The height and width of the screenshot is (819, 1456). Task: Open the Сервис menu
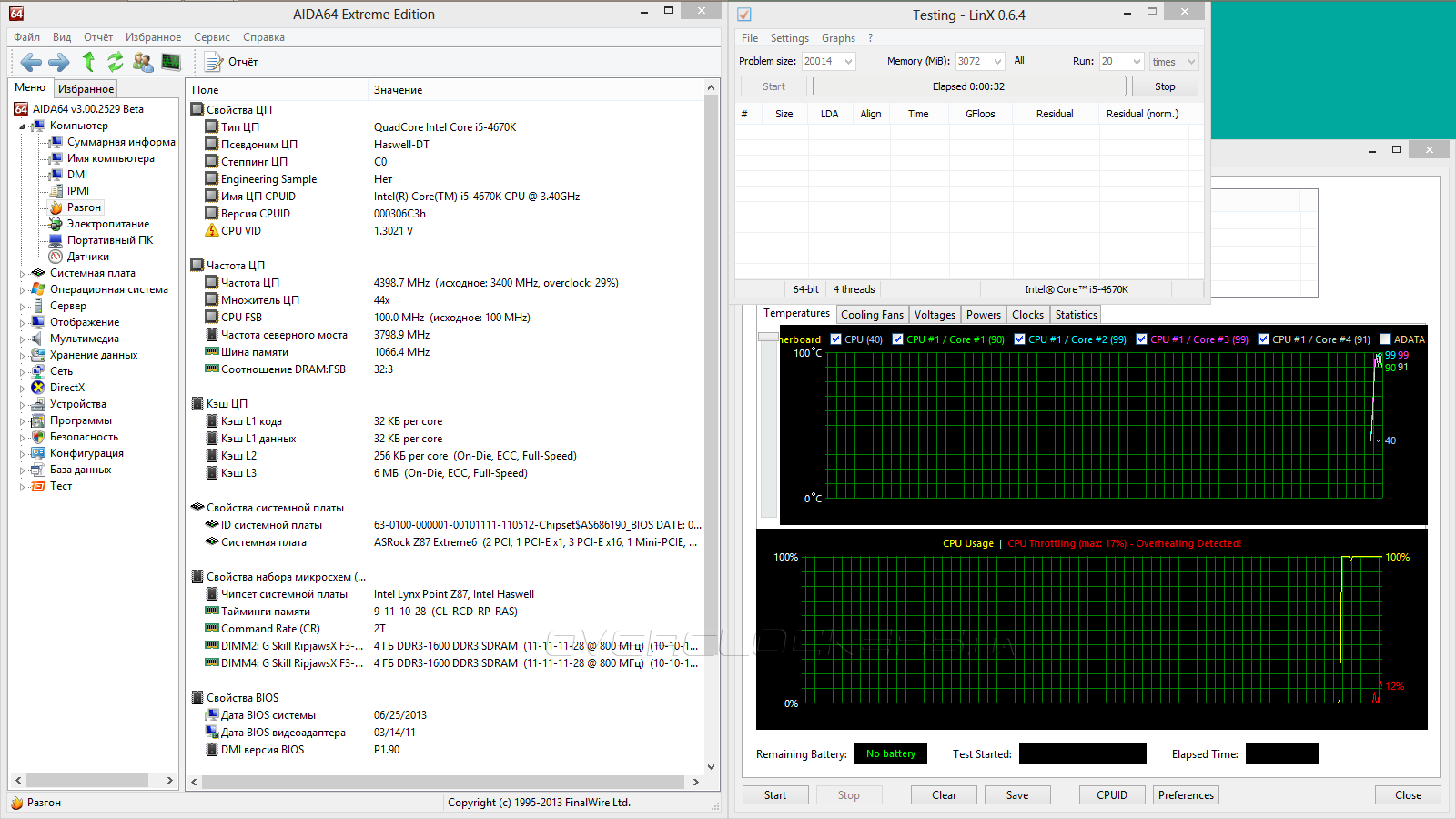tap(211, 37)
